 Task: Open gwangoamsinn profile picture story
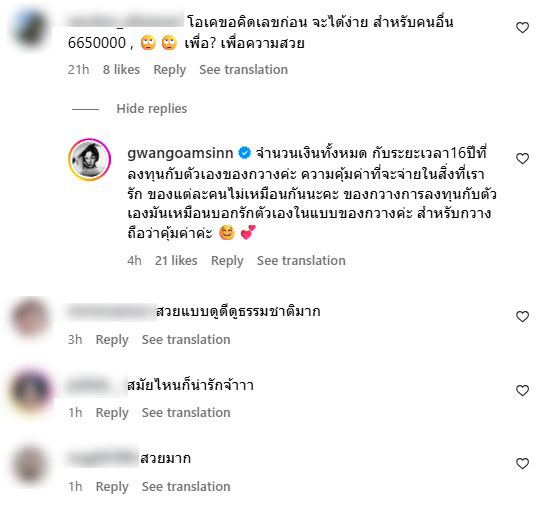click(90, 160)
